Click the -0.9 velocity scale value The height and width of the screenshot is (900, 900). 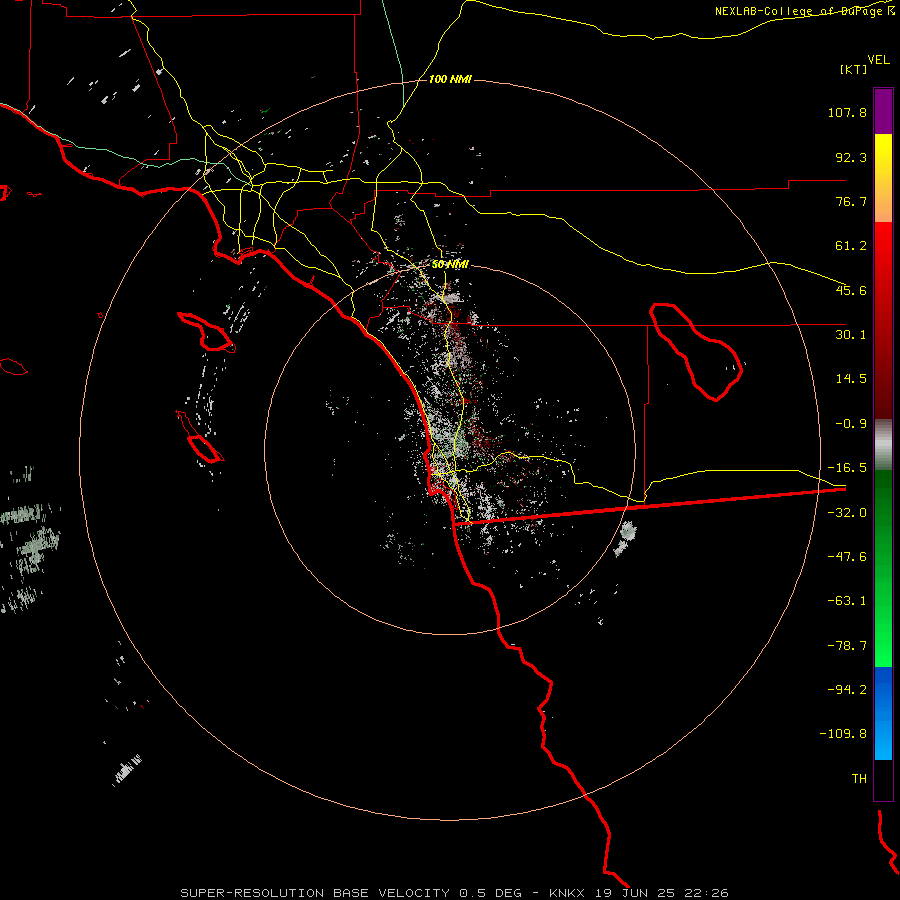click(x=851, y=424)
